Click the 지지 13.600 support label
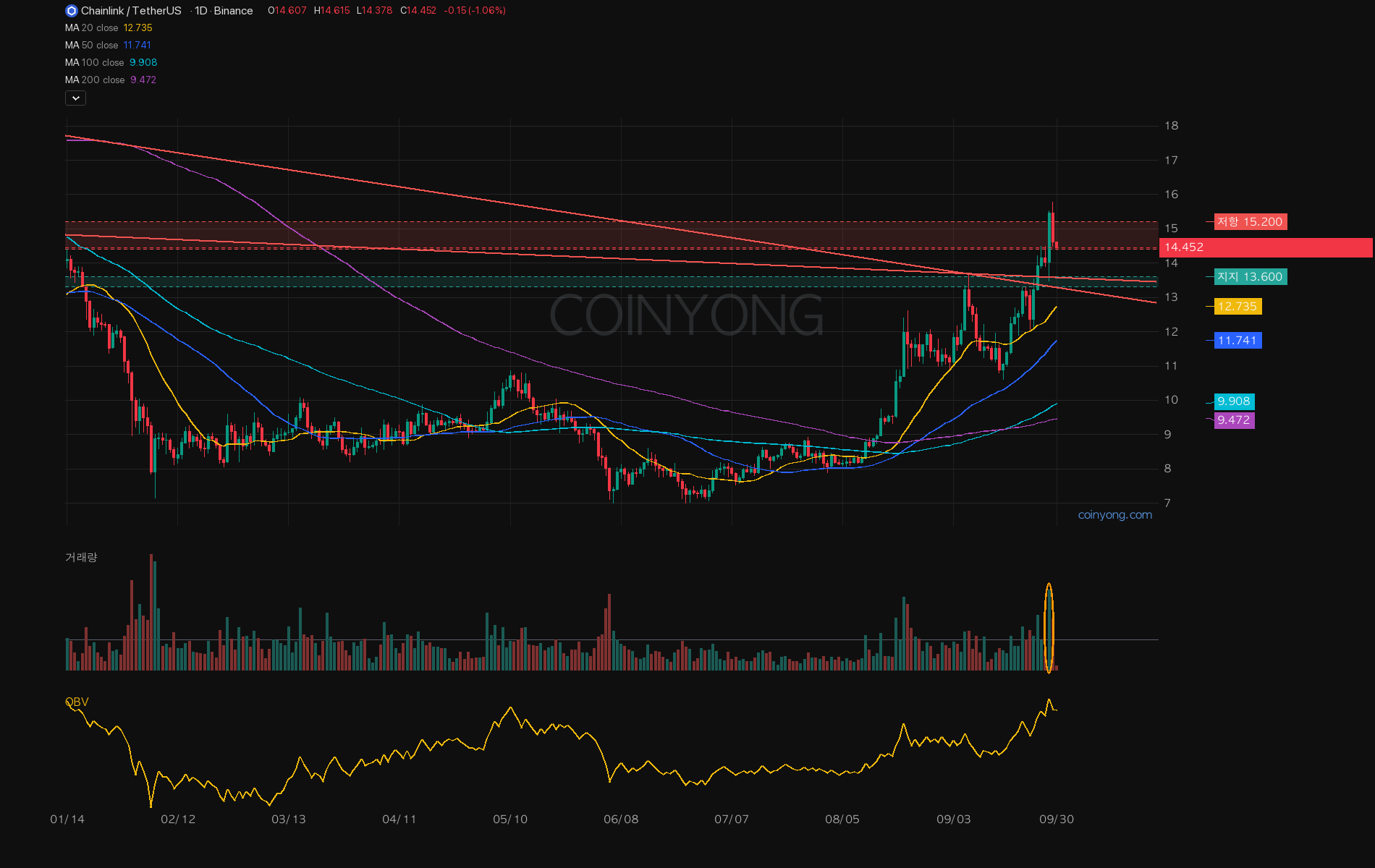 coord(1251,277)
